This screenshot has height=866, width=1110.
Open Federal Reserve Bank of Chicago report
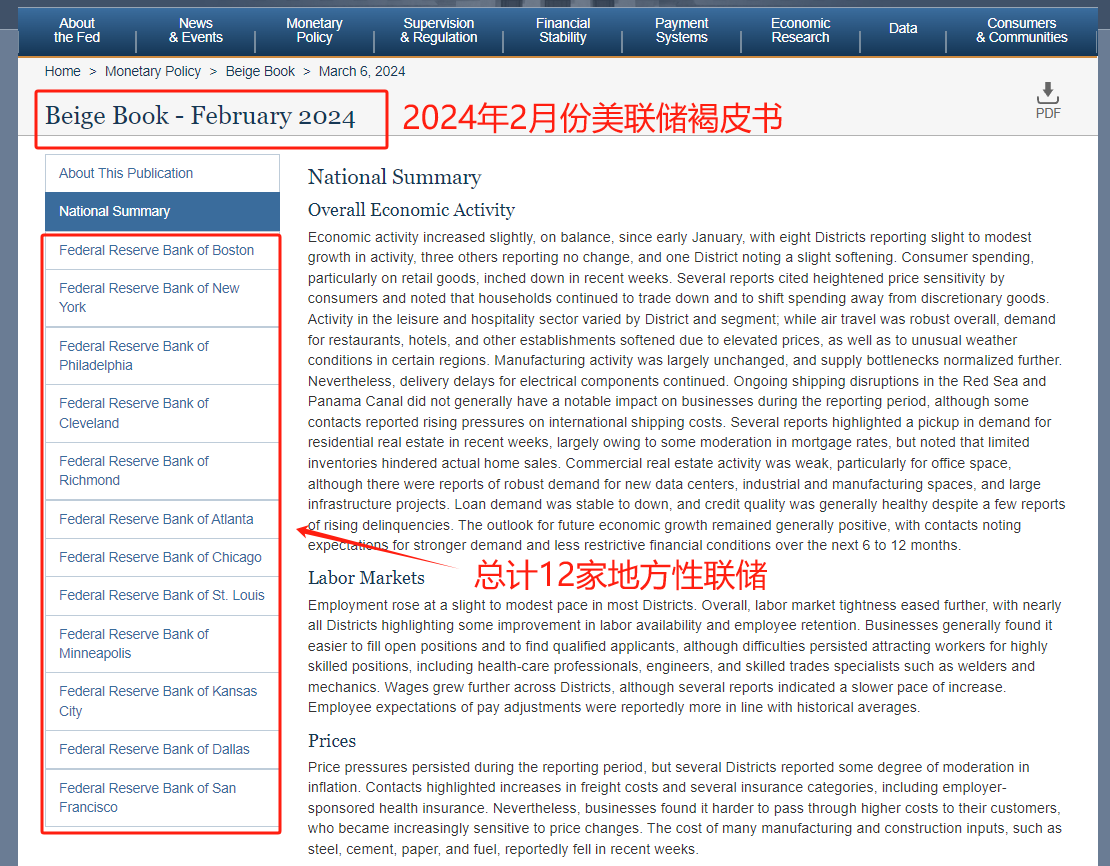pos(162,558)
